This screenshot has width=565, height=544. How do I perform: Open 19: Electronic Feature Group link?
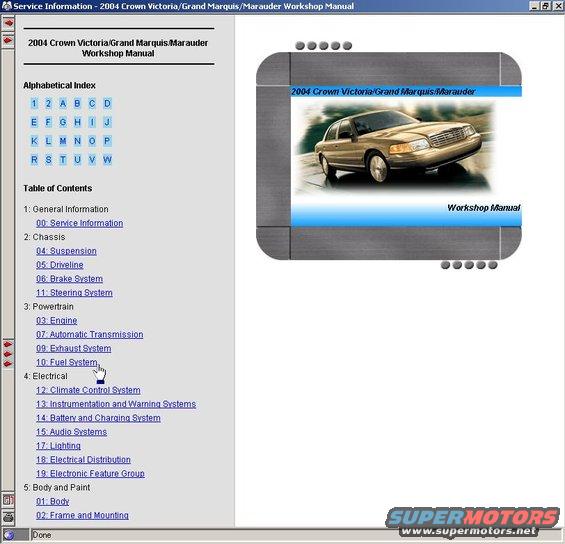[90, 474]
